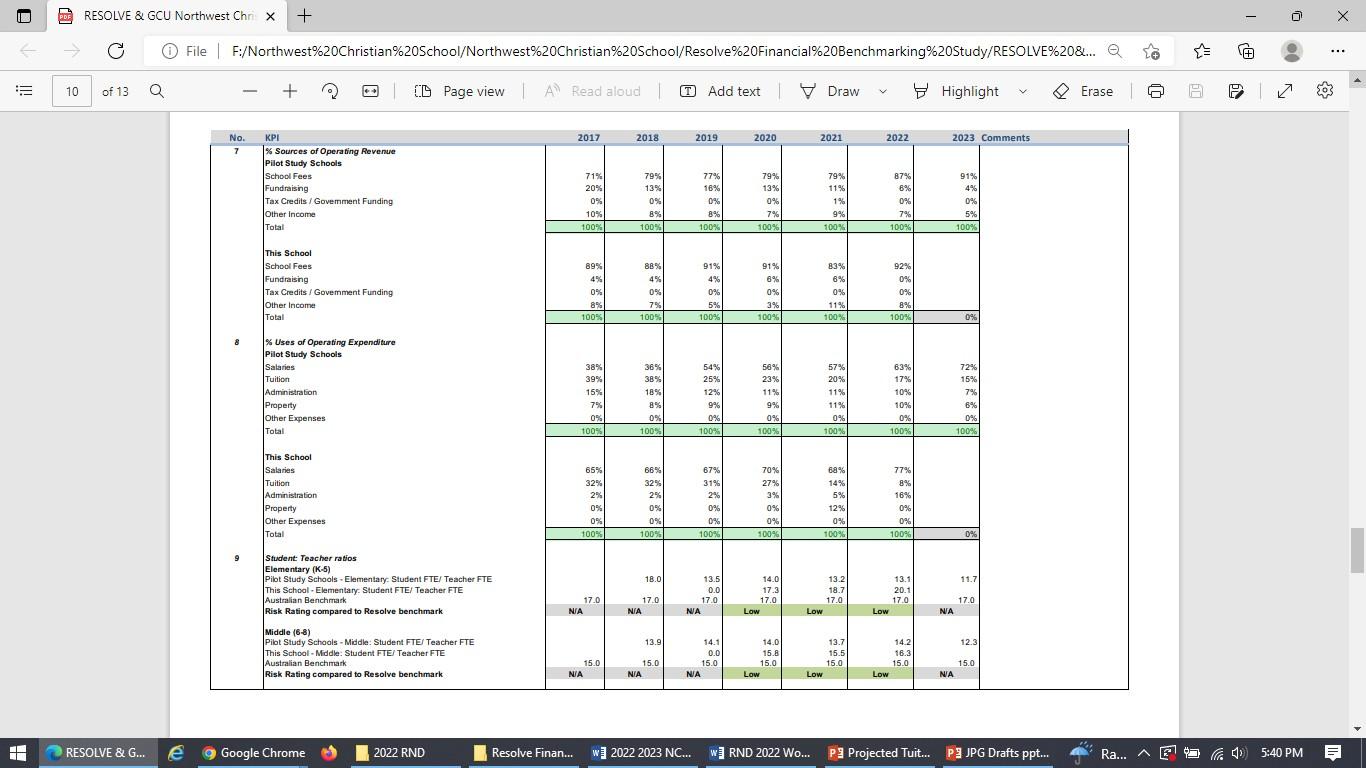Activate the Highlight tool
Screen dimensions: 1366x768
956,91
